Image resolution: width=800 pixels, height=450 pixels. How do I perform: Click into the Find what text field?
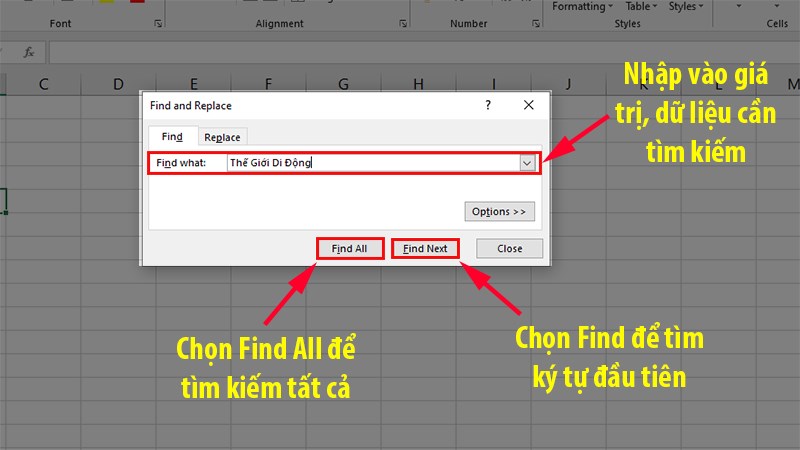[x=370, y=163]
